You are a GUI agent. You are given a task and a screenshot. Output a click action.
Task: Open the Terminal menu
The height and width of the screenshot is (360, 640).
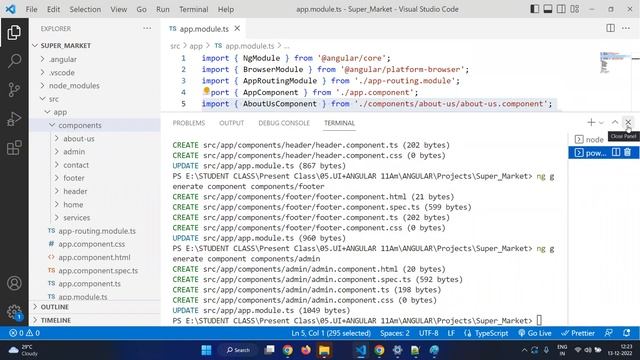tap(193, 9)
